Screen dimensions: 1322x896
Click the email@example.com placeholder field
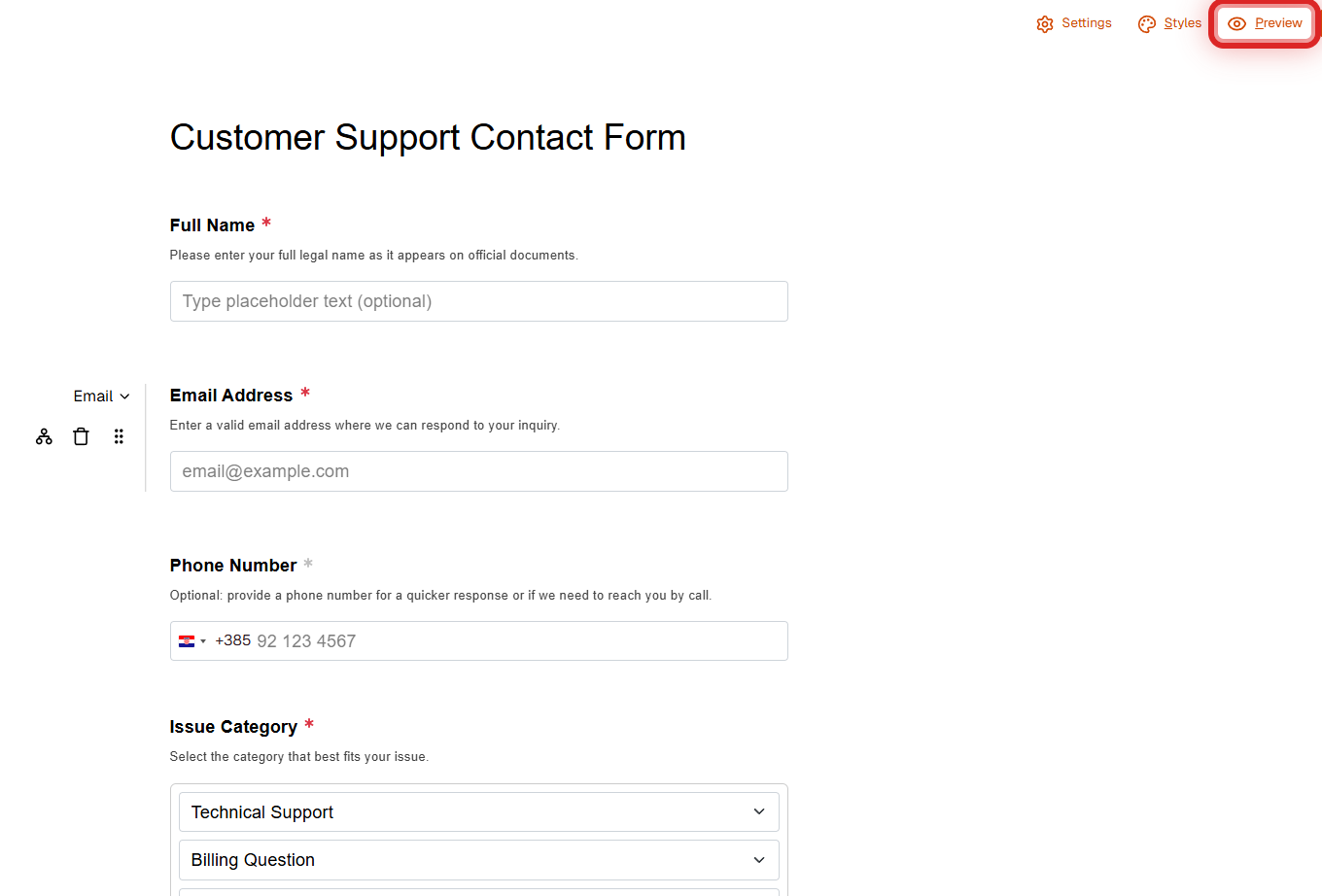click(478, 471)
